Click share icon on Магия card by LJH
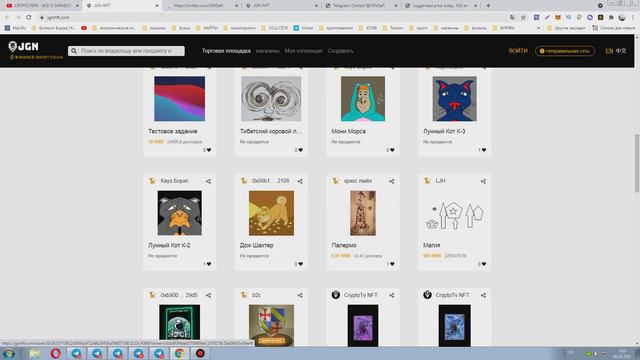Screen dimensions: 640x360 point(483,181)
